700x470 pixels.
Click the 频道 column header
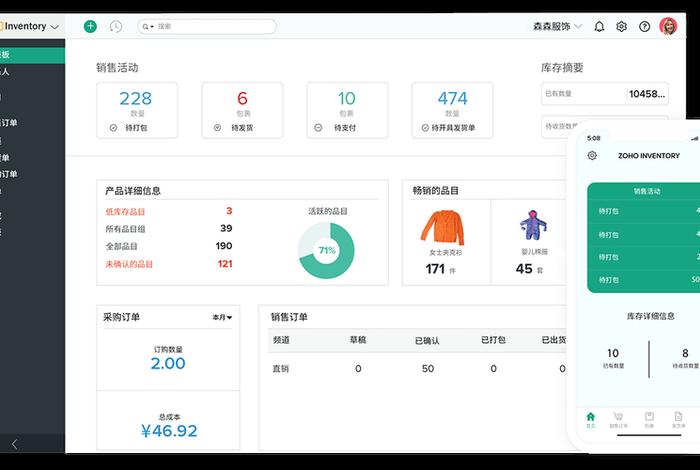[281, 340]
